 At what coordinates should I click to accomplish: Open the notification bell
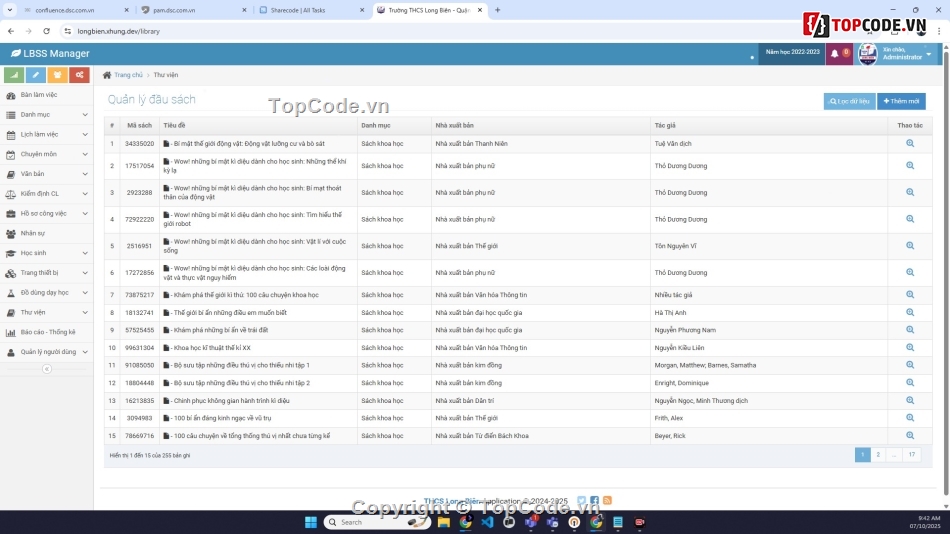[x=835, y=54]
